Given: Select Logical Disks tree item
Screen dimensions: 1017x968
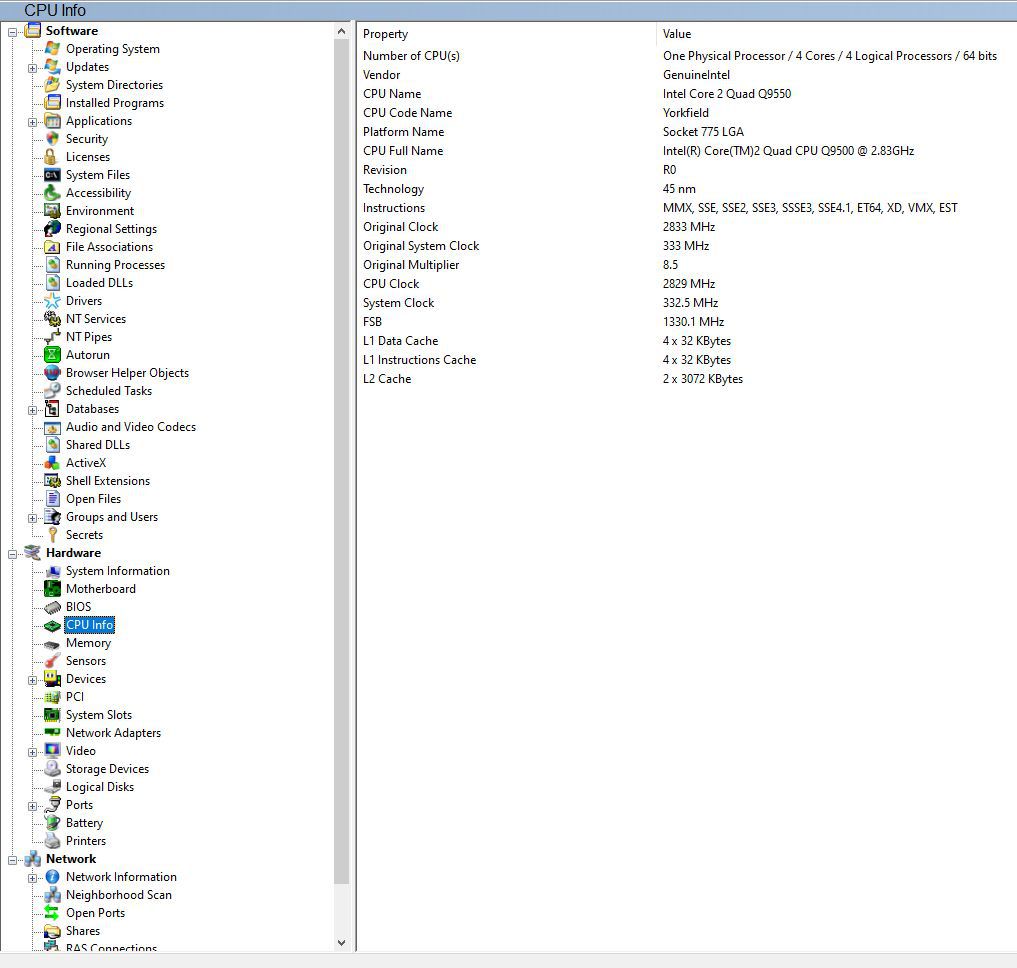Looking at the screenshot, I should pos(100,787).
